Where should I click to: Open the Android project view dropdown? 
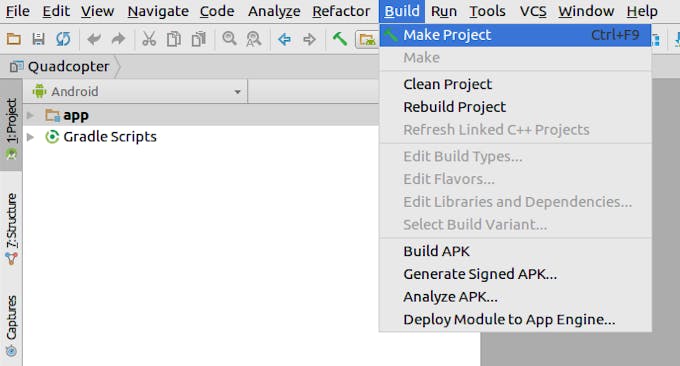pos(137,92)
